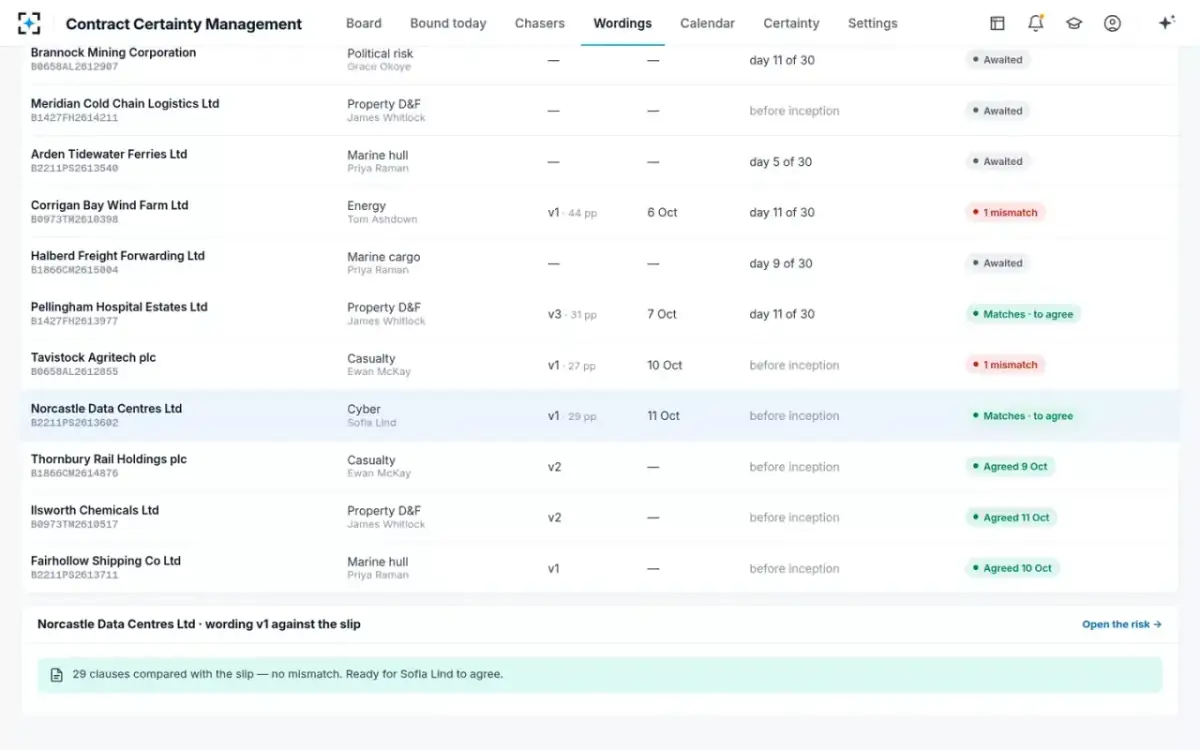Click Casualty class for Thornbury Rail
1200x750 pixels.
tap(371, 460)
